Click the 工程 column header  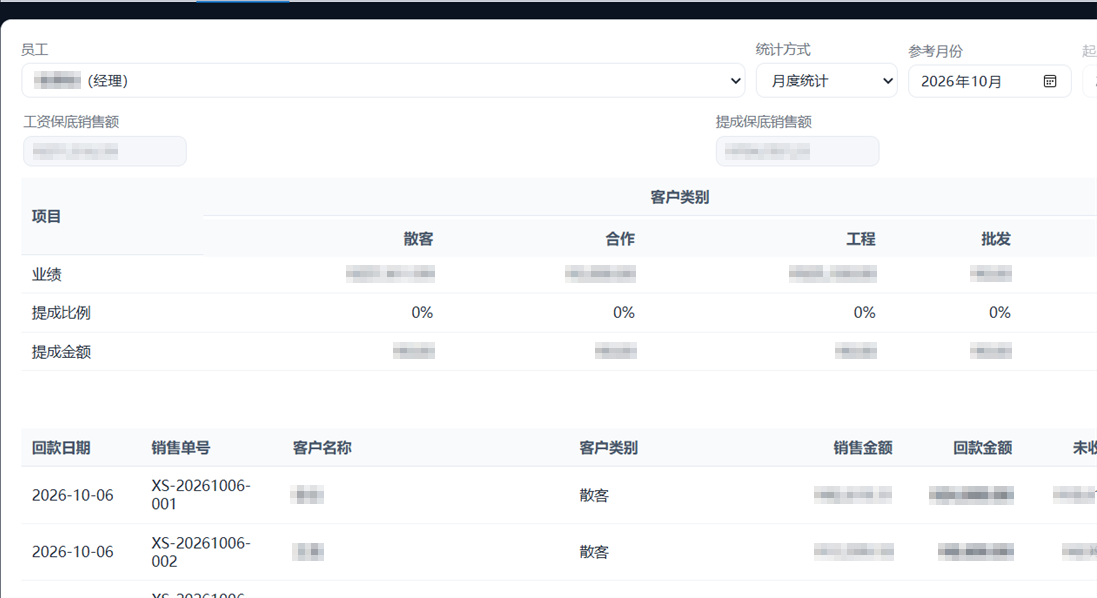coord(861,239)
